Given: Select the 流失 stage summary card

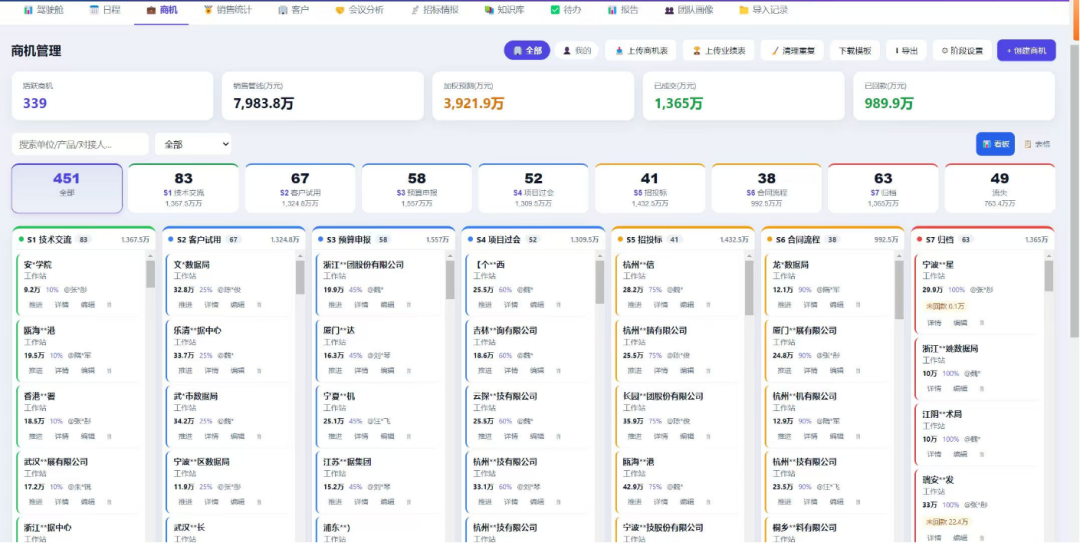Looking at the screenshot, I should tap(999, 188).
